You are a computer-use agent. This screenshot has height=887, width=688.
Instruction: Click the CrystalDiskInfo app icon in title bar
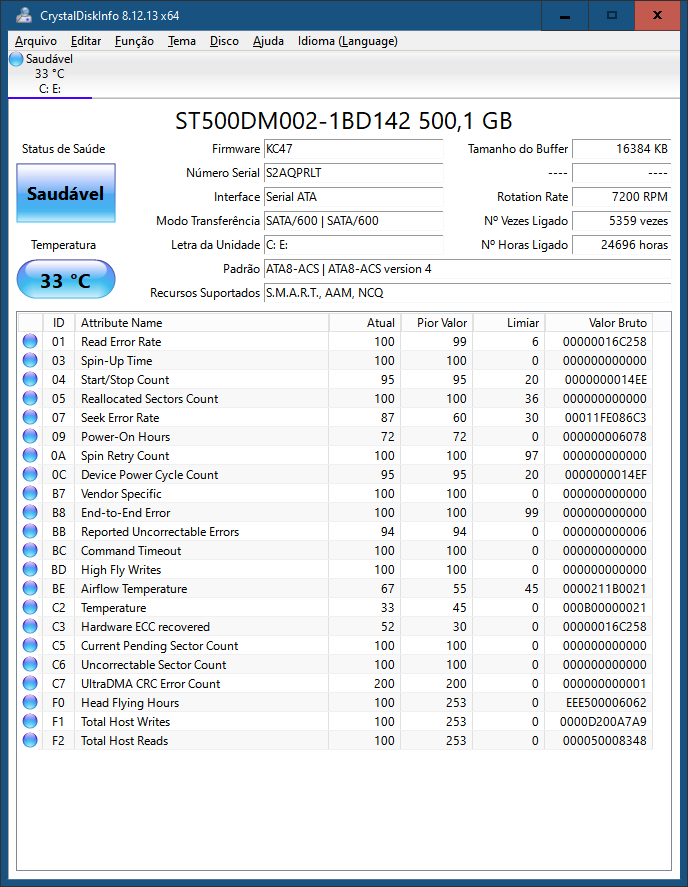[23, 15]
